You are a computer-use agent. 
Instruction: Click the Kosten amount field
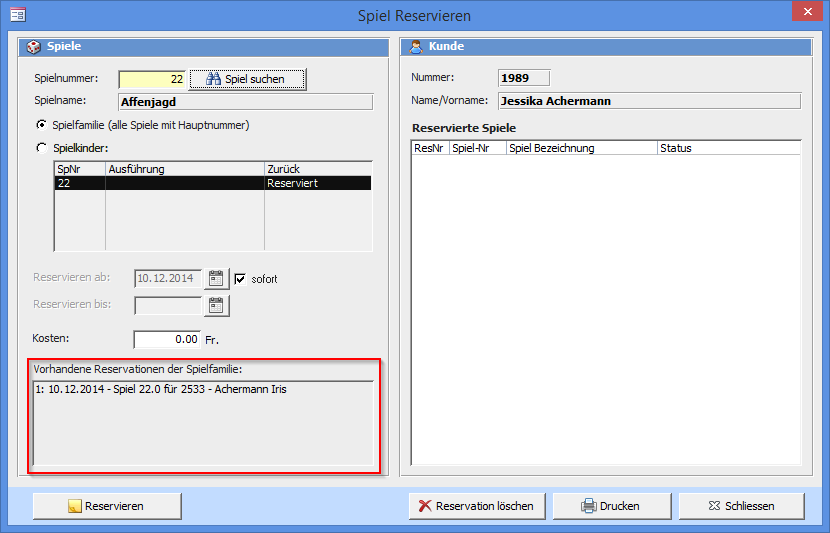point(167,339)
